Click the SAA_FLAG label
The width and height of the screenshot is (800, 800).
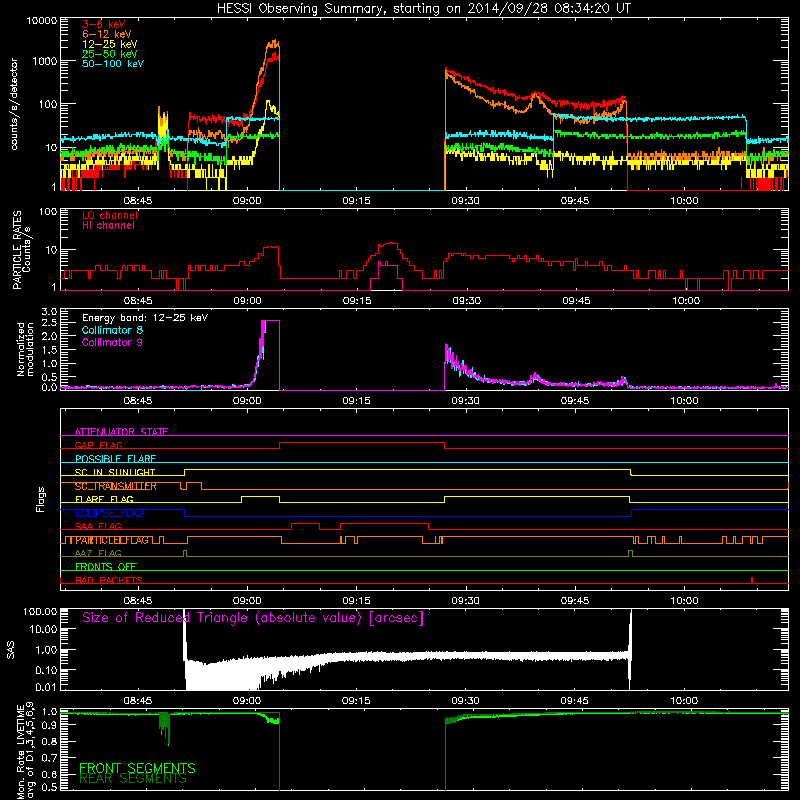(x=98, y=526)
